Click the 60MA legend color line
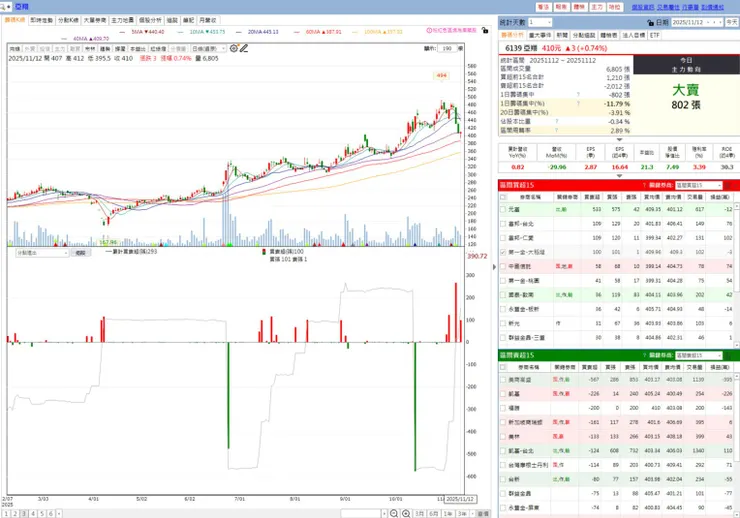740x518 pixels. click(x=297, y=32)
